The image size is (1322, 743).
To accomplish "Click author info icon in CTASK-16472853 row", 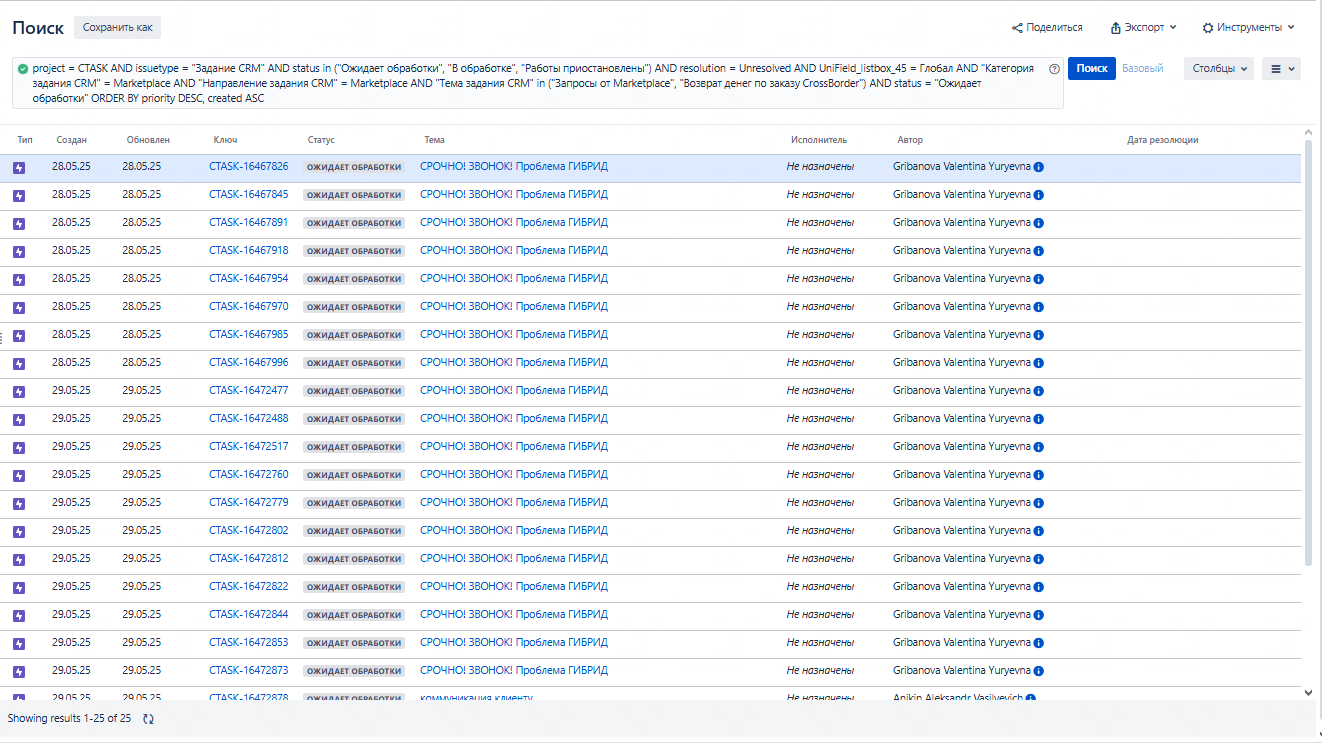I will click(x=1039, y=643).
